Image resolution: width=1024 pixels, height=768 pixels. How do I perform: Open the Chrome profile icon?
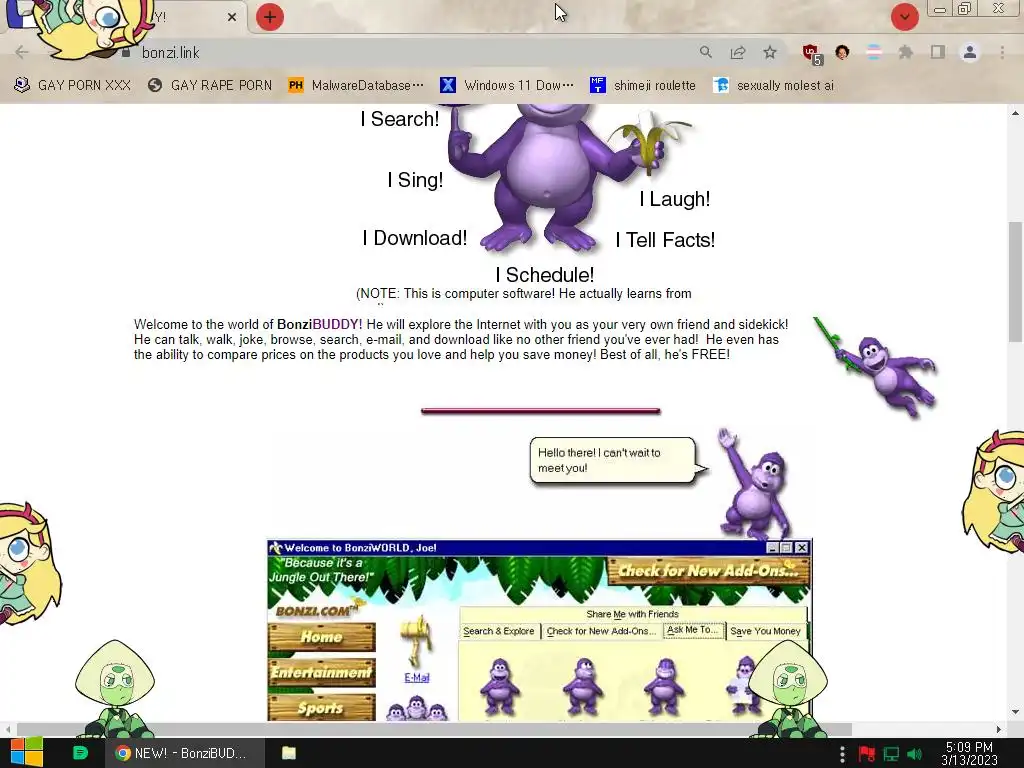970,52
